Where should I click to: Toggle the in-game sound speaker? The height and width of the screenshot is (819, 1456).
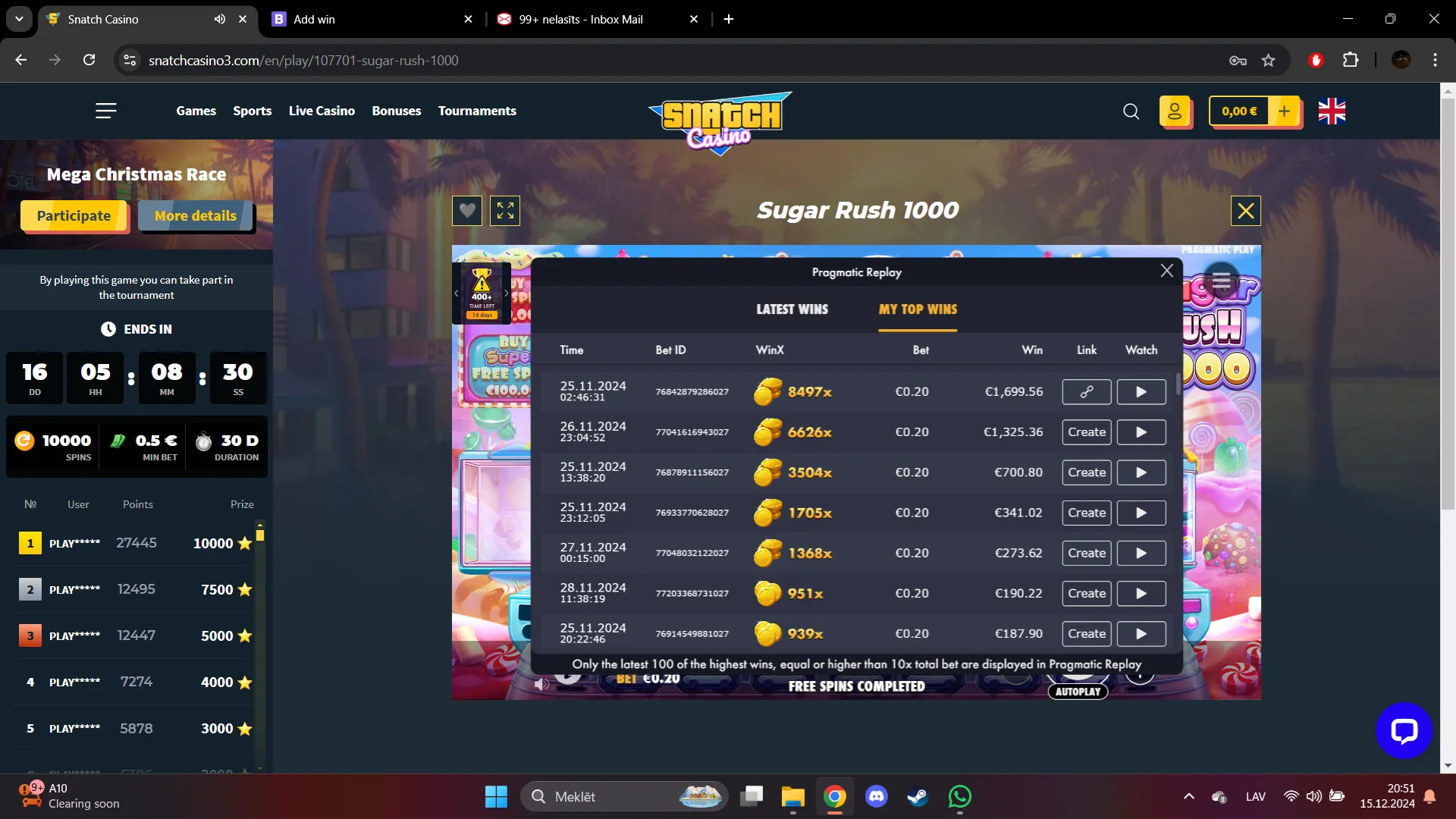pyautogui.click(x=541, y=684)
